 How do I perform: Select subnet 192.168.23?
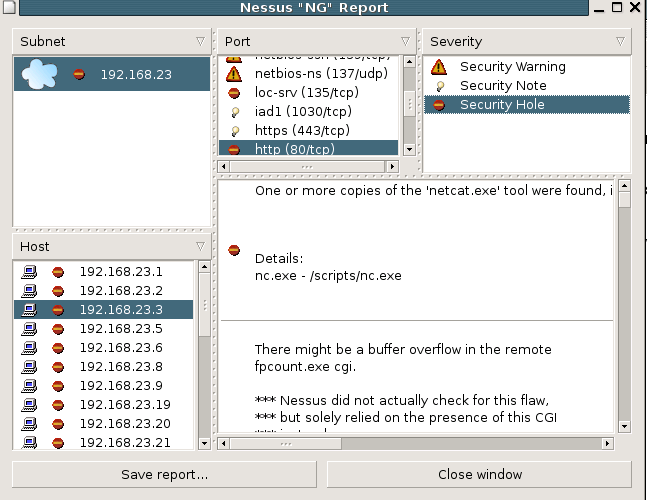(x=112, y=74)
